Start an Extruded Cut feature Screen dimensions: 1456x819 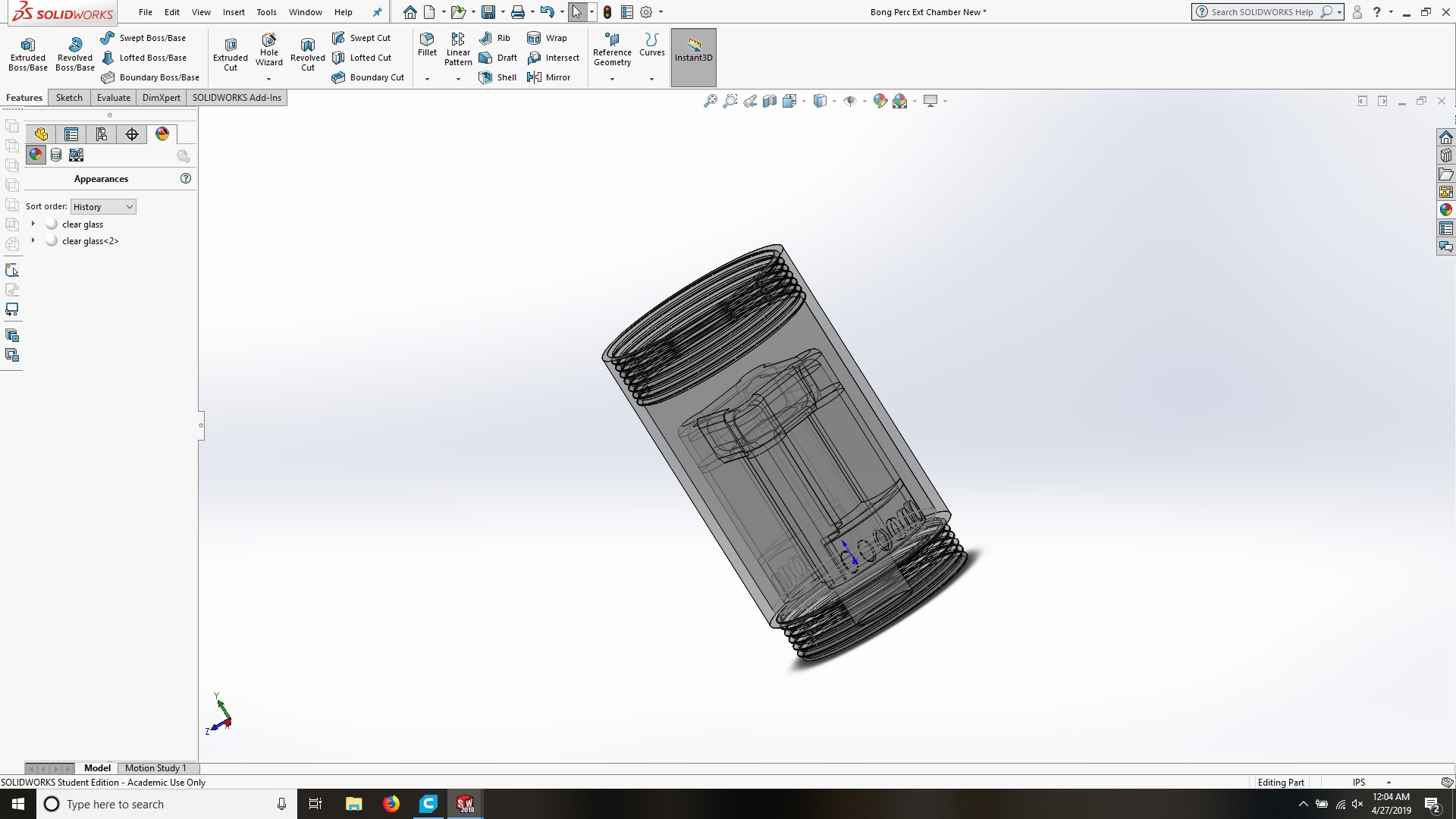tap(231, 54)
